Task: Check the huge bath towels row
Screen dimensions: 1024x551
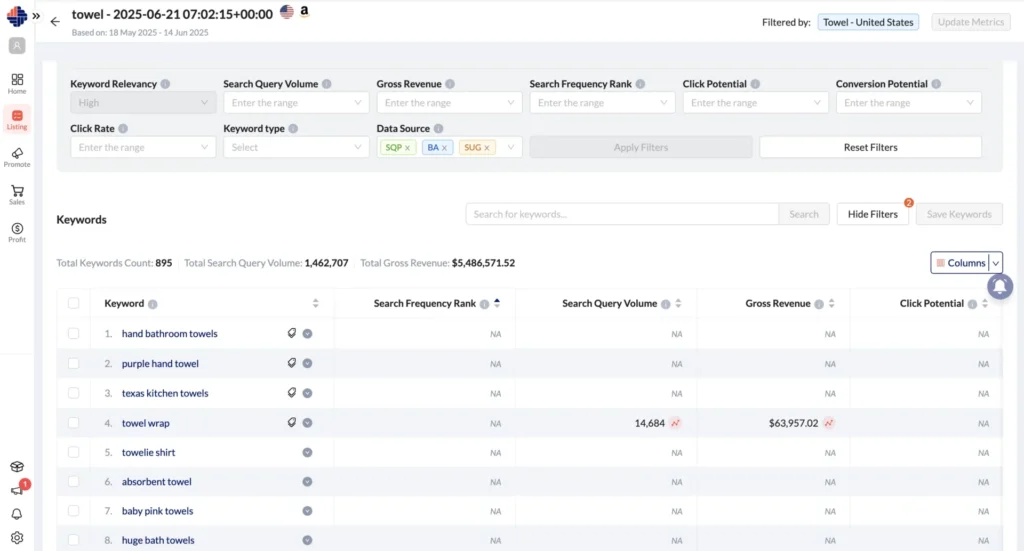Action: (x=73, y=541)
